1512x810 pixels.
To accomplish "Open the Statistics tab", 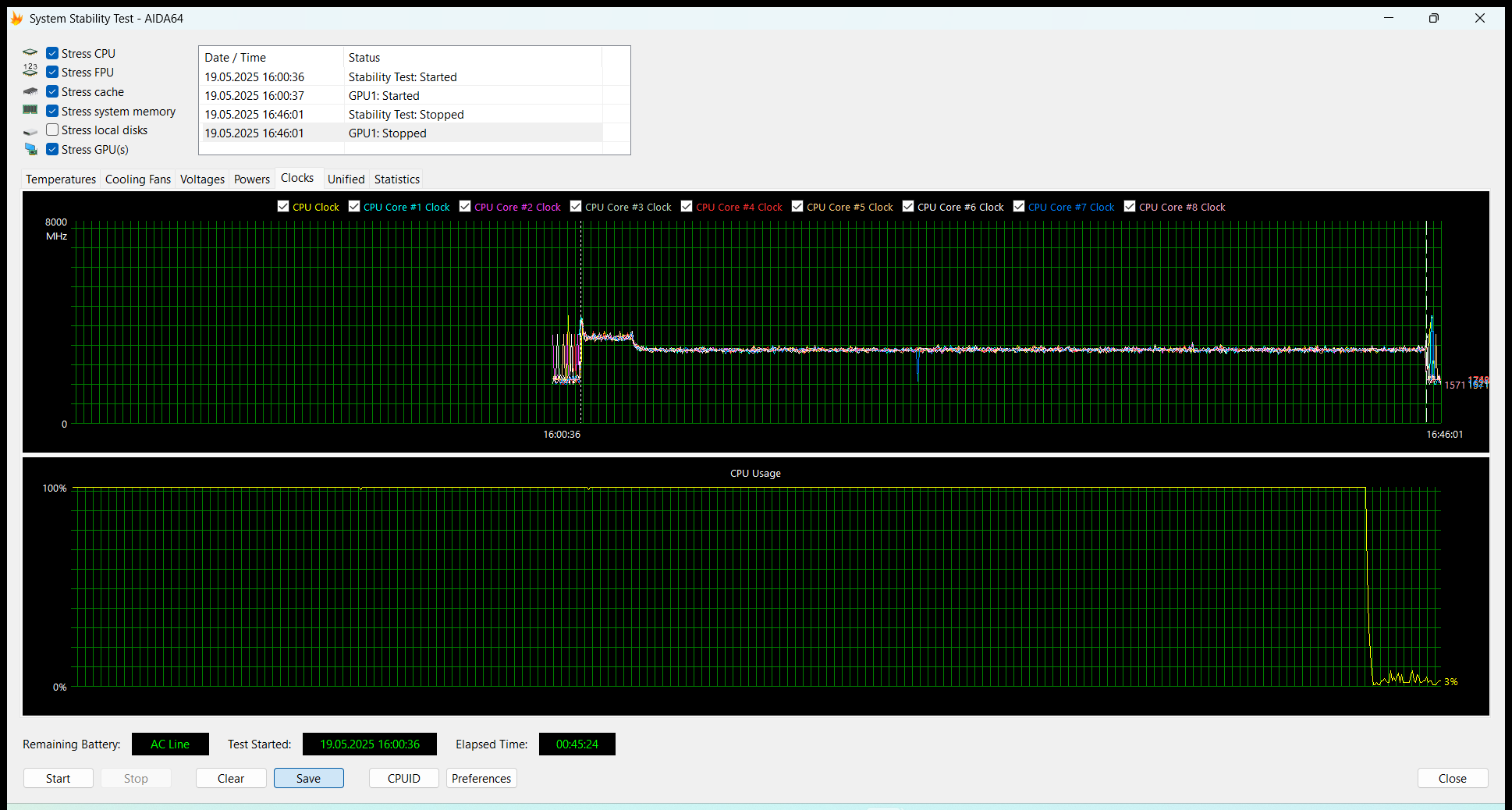I will [396, 179].
